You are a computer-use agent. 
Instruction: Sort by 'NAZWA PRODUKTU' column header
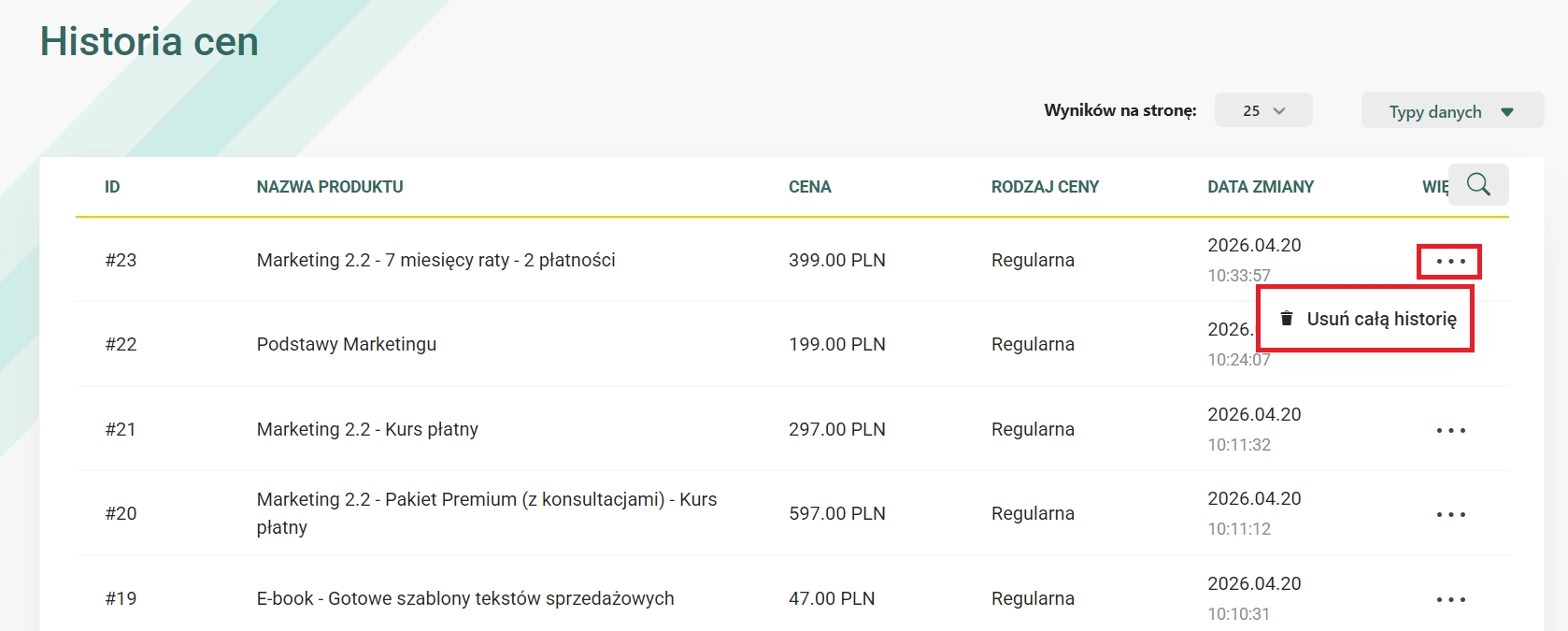pos(330,187)
